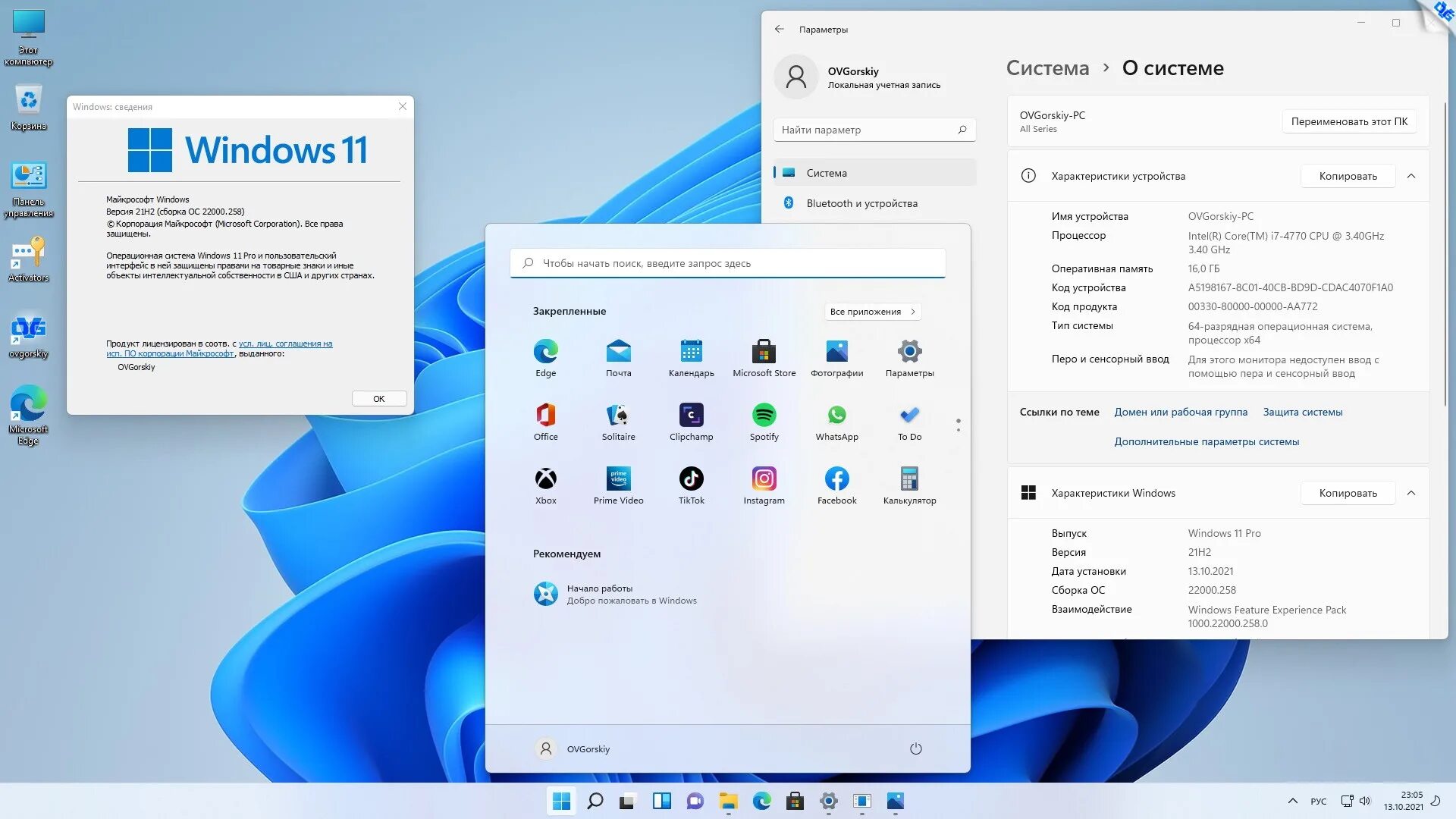The height and width of the screenshot is (819, 1456).
Task: Click search field in Start menu
Action: pyautogui.click(x=727, y=263)
